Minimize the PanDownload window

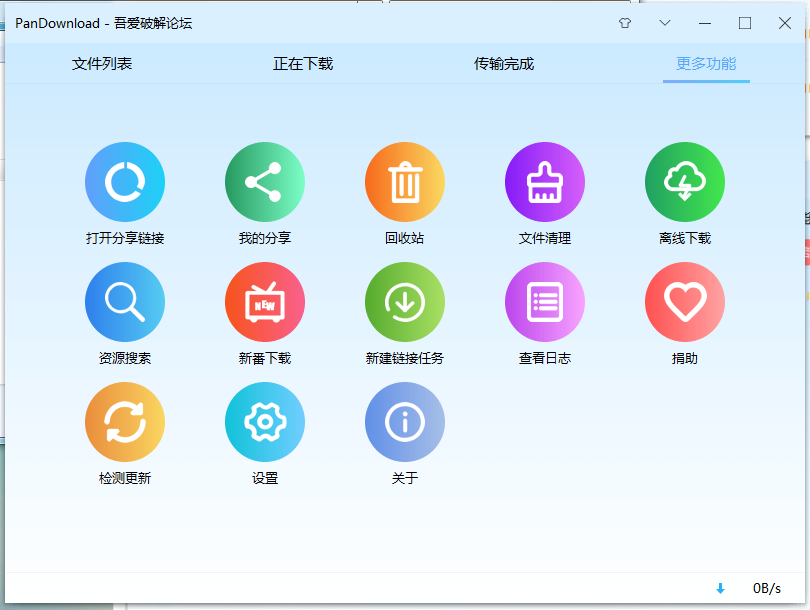(705, 23)
